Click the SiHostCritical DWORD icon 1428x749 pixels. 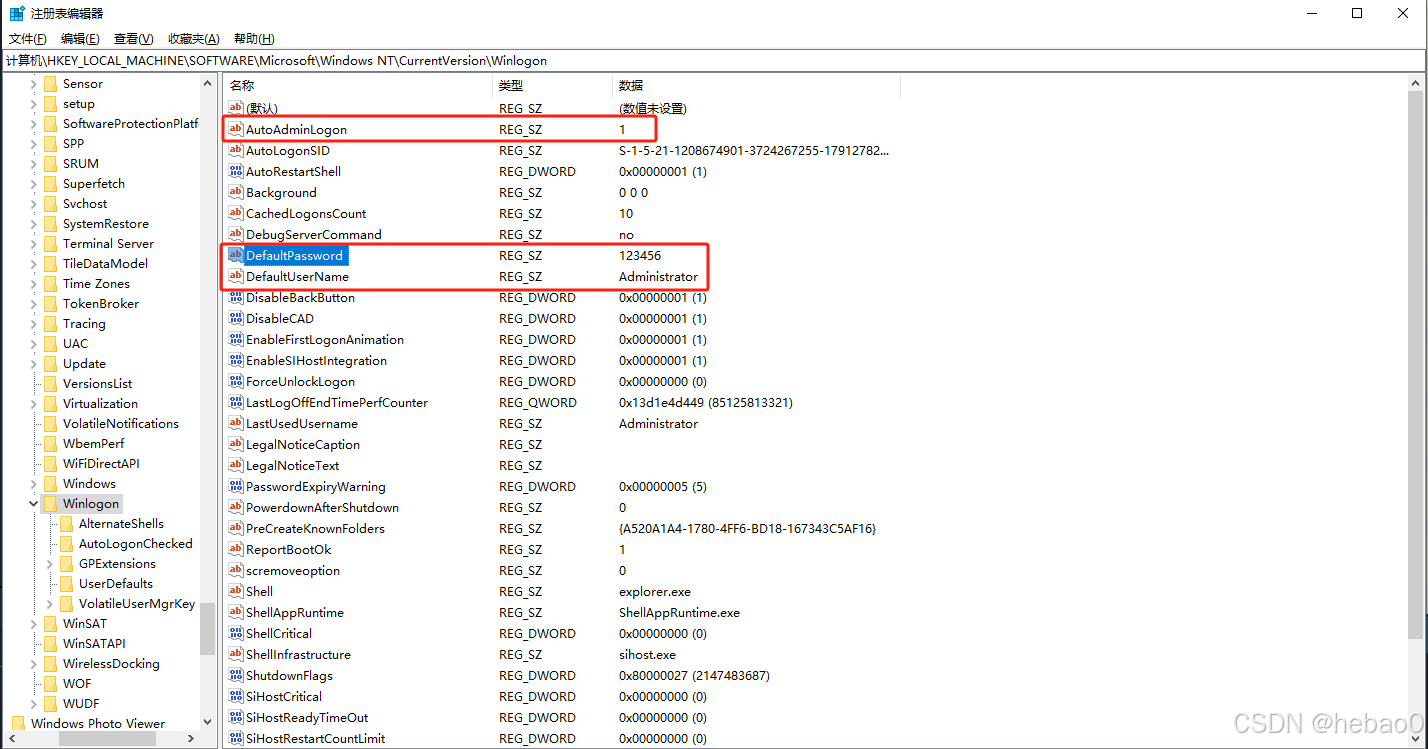[236, 696]
